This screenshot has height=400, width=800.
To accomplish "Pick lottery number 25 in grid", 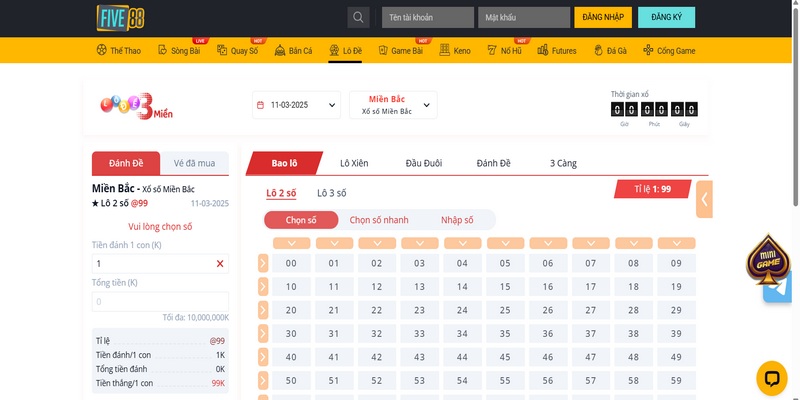I will [505, 310].
